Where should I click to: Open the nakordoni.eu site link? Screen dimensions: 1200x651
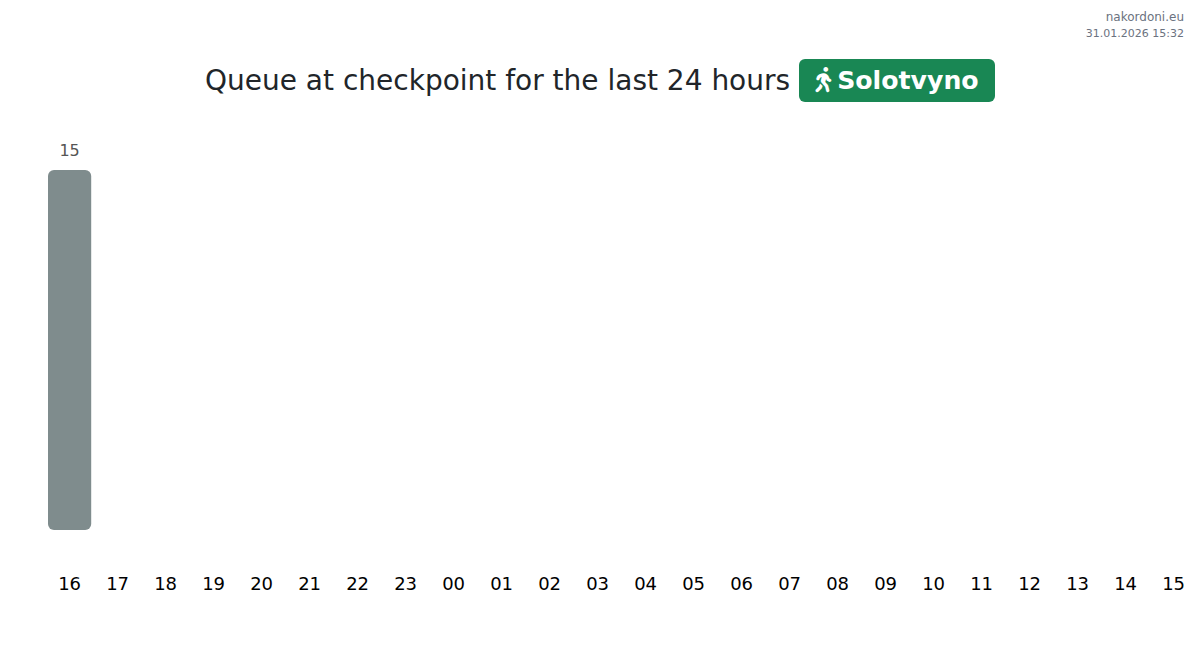[1144, 16]
